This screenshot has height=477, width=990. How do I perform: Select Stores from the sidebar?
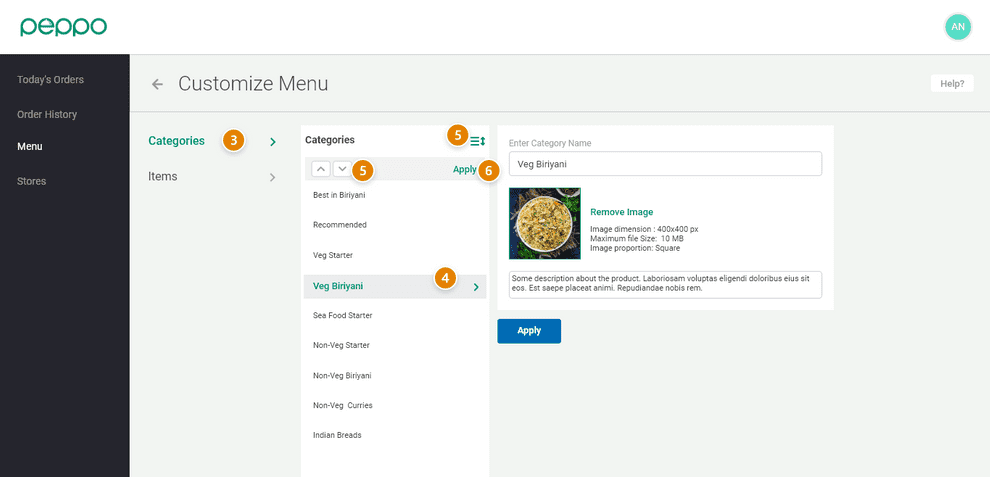[x=31, y=181]
